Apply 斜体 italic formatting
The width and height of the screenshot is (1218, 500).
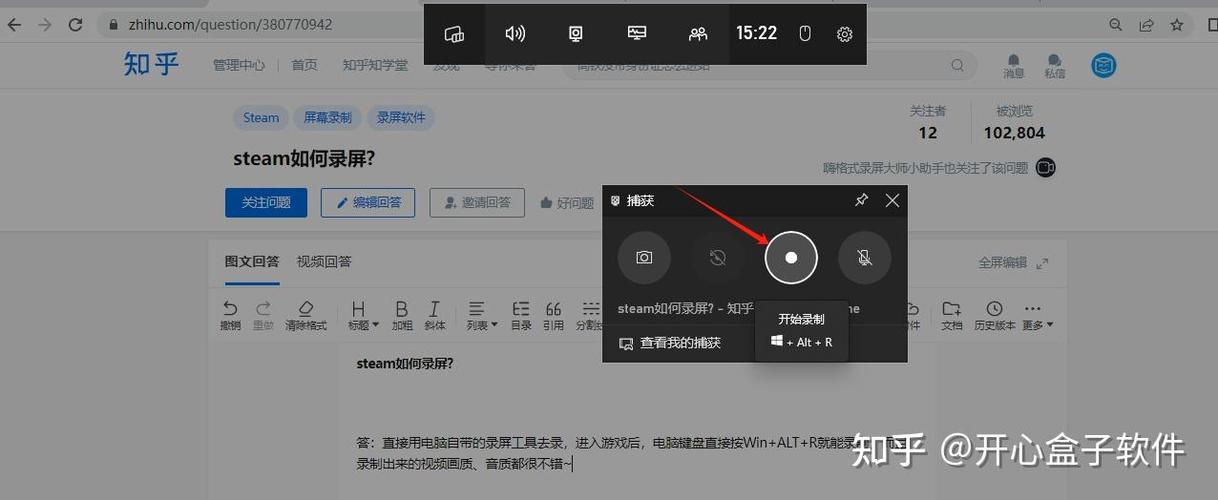(435, 315)
